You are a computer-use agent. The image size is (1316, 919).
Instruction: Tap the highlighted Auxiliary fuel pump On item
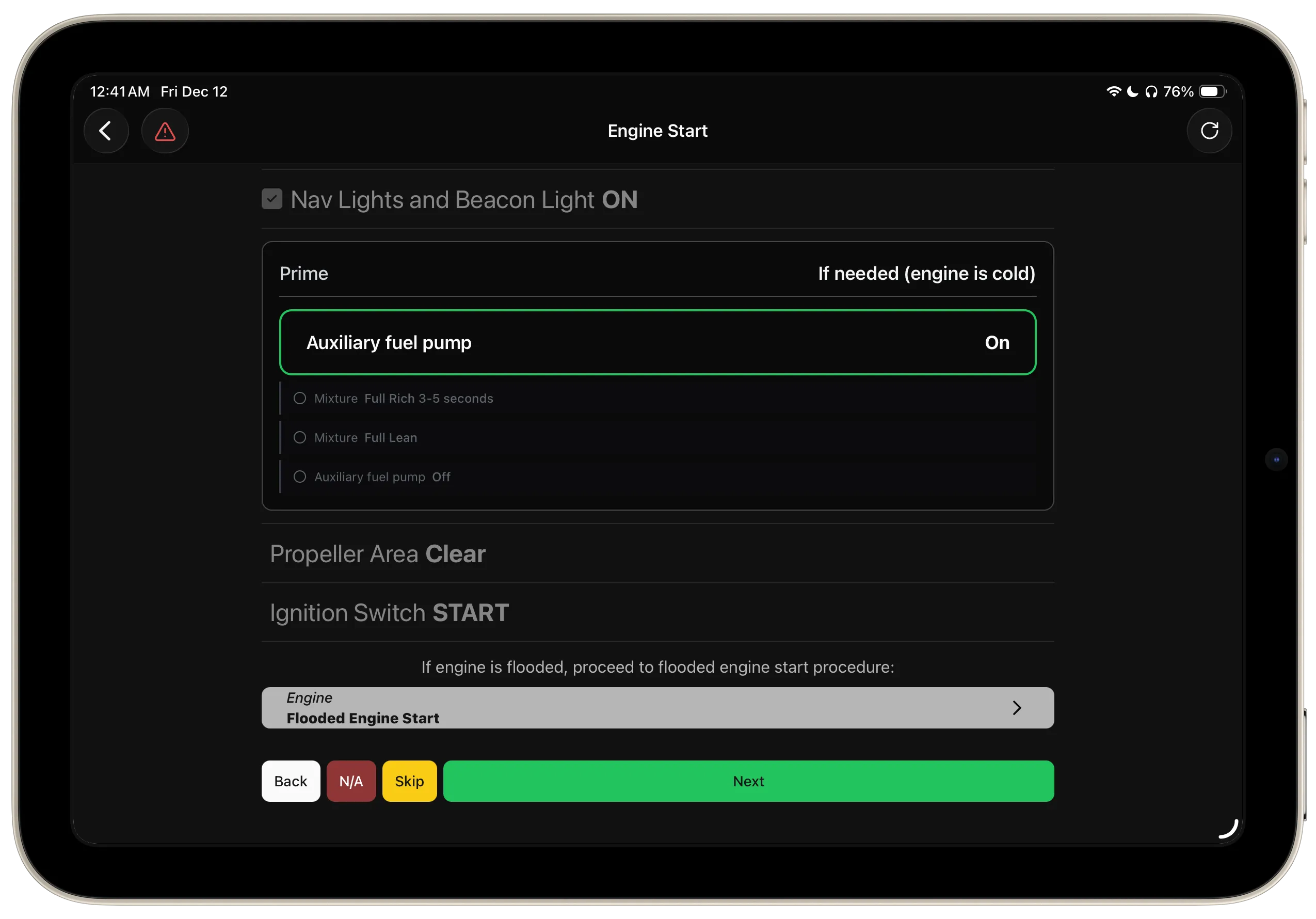[x=657, y=342]
